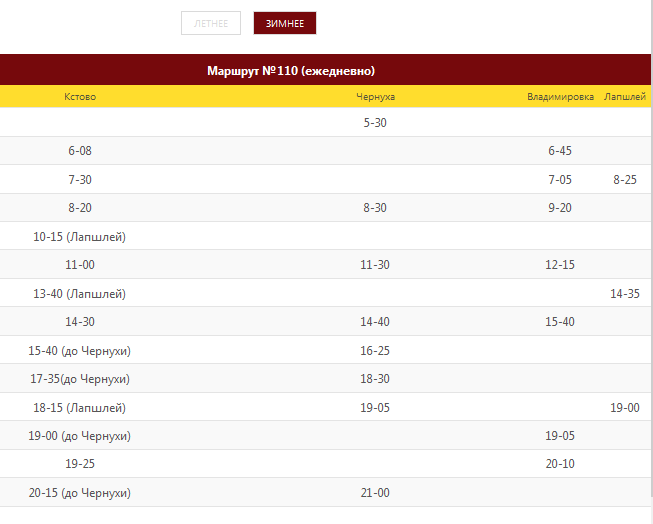This screenshot has height=524, width=653.
Task: Select the 18-30 Чернуха time
Action: coord(375,379)
